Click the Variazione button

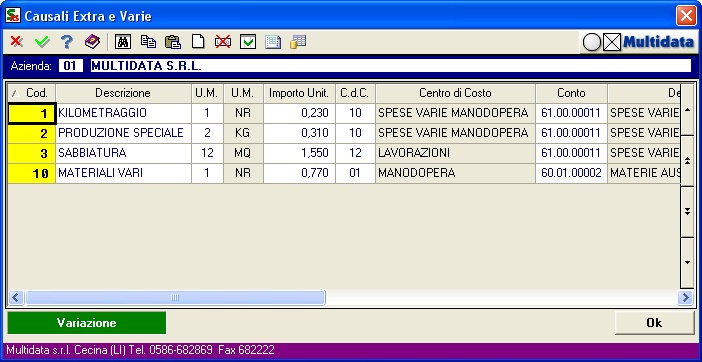point(87,323)
